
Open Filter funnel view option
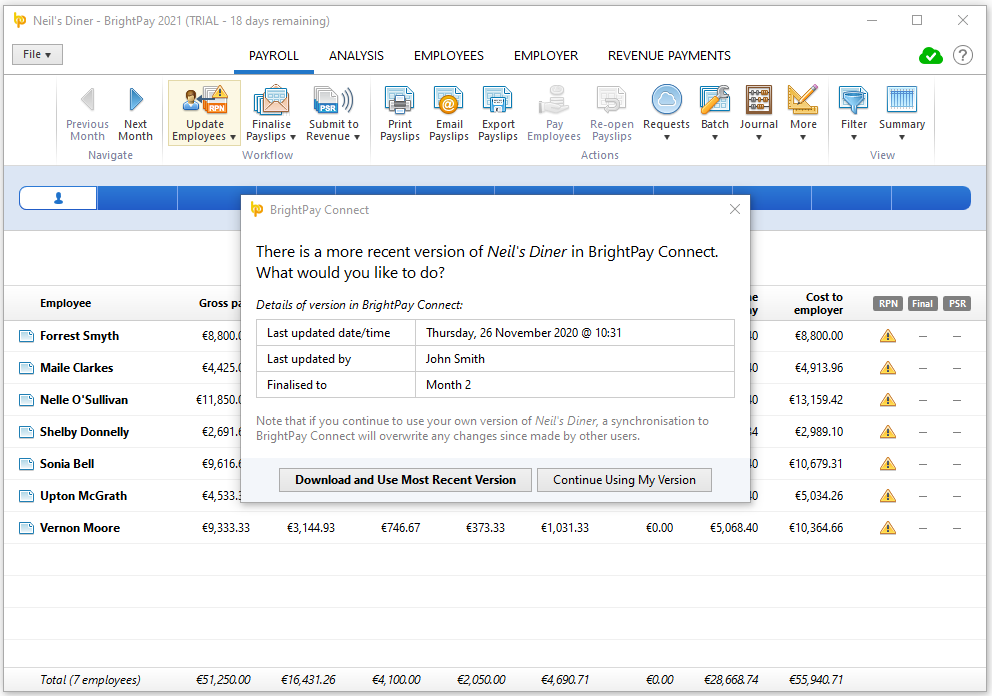[853, 113]
